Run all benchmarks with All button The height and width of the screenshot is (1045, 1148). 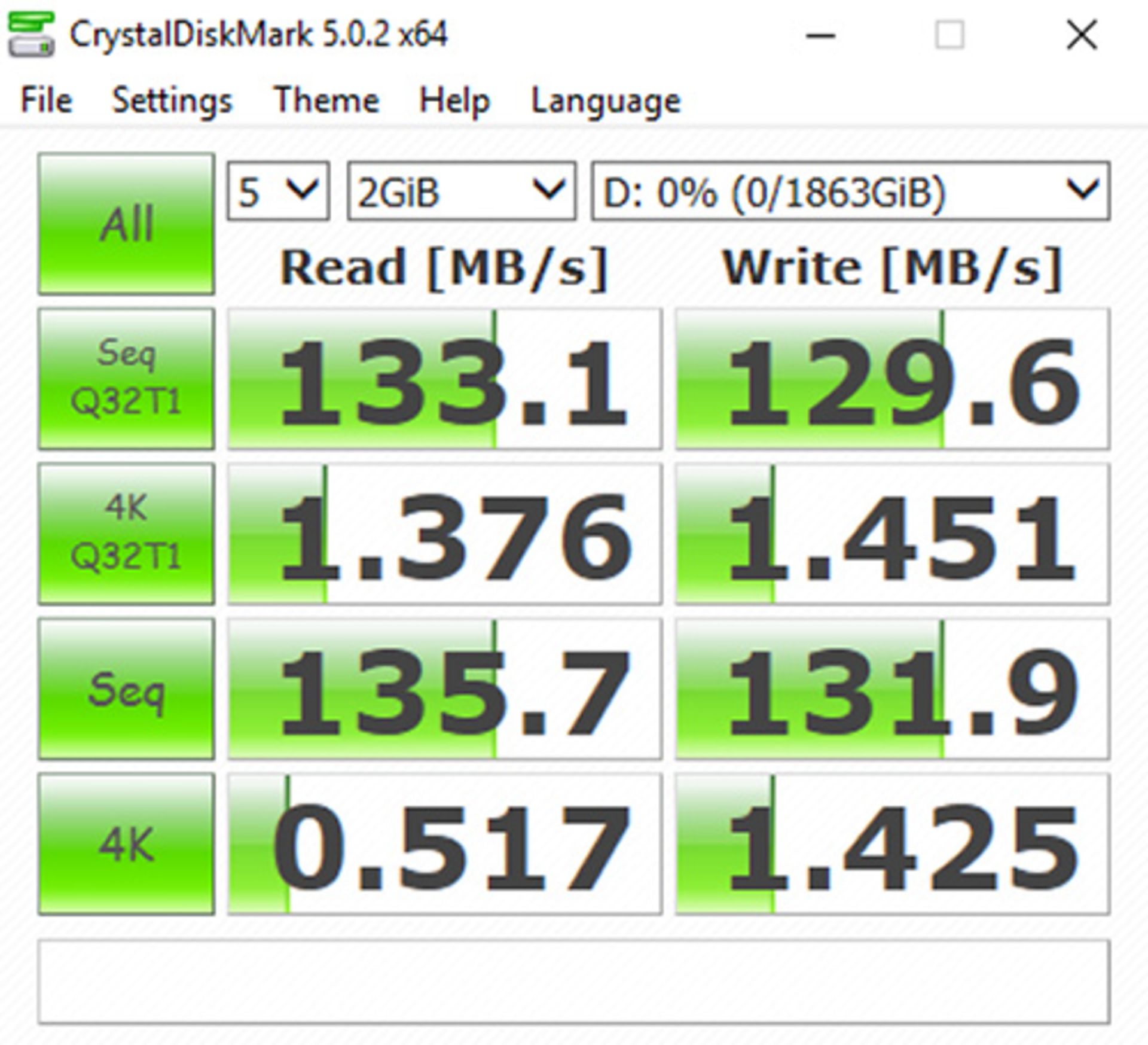126,224
